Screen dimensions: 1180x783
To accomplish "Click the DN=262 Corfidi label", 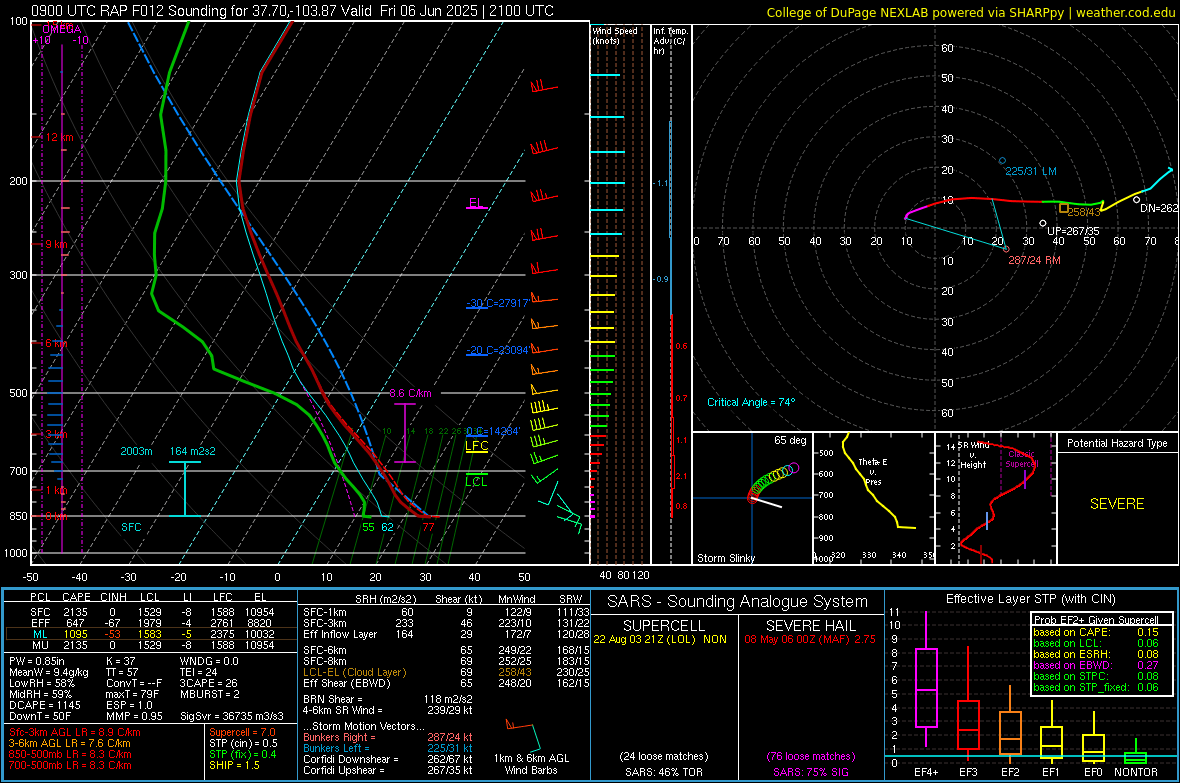I will click(x=1159, y=208).
